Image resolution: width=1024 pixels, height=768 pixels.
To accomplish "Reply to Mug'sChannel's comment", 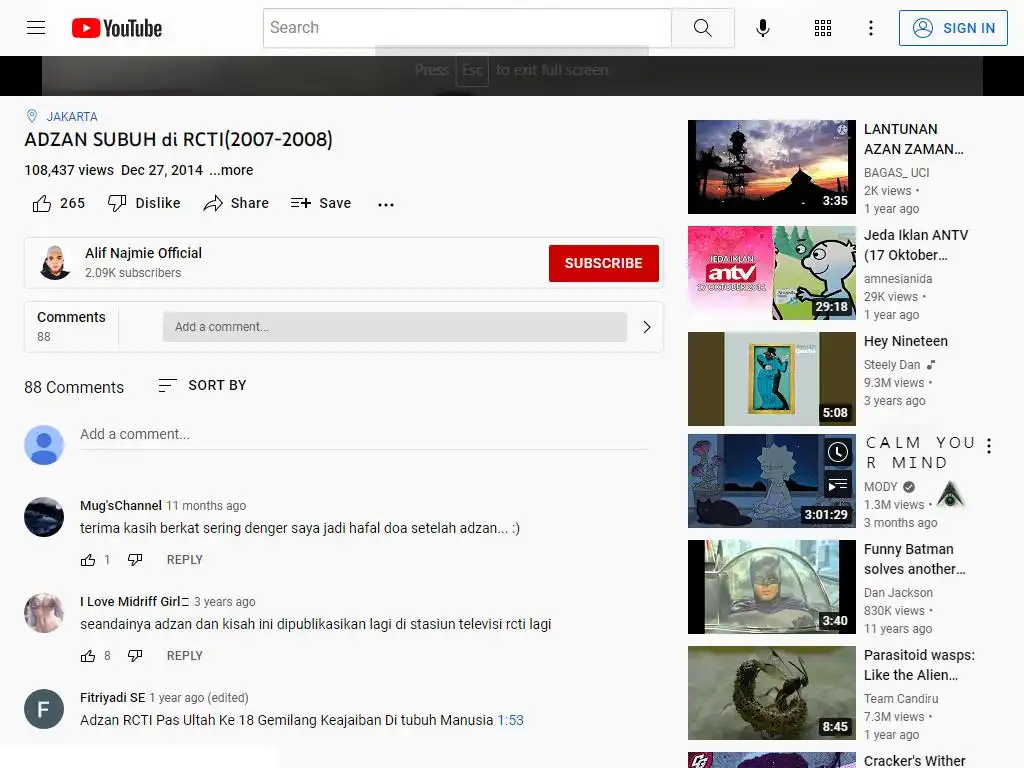I will point(185,560).
